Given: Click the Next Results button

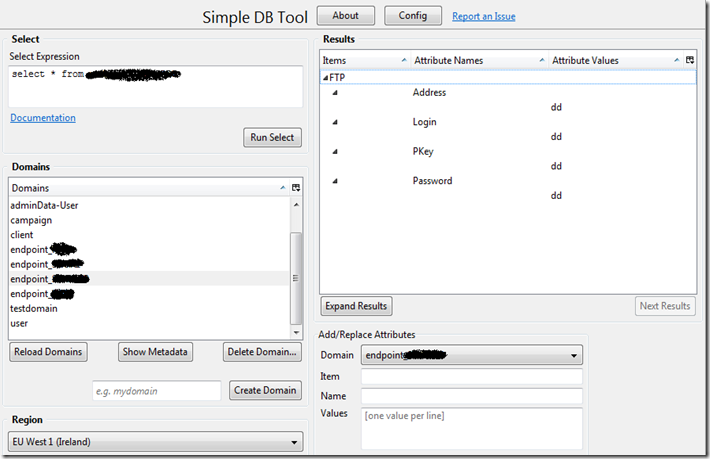Looking at the screenshot, I should [665, 306].
